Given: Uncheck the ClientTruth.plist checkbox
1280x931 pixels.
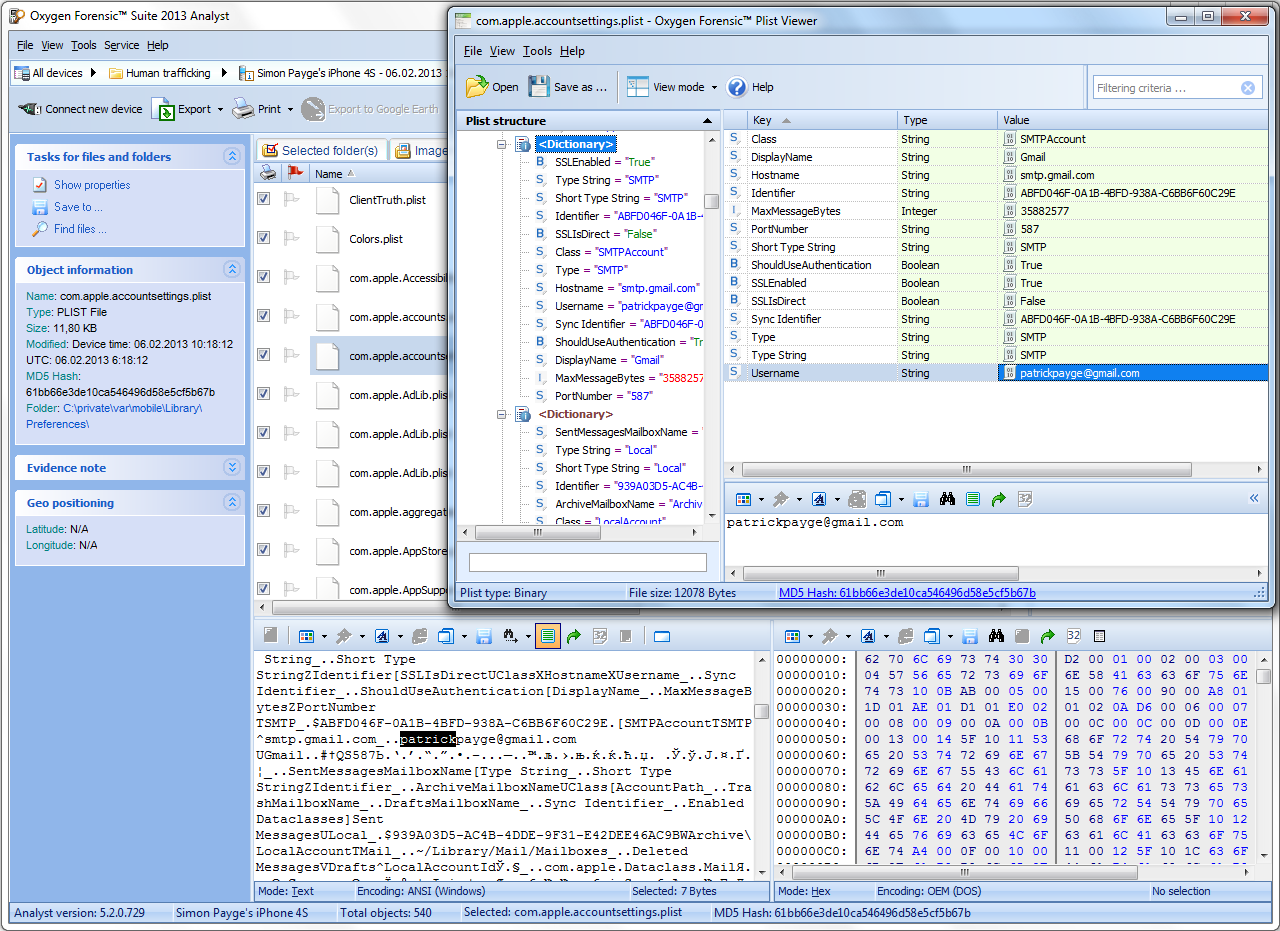Looking at the screenshot, I should tap(264, 199).
